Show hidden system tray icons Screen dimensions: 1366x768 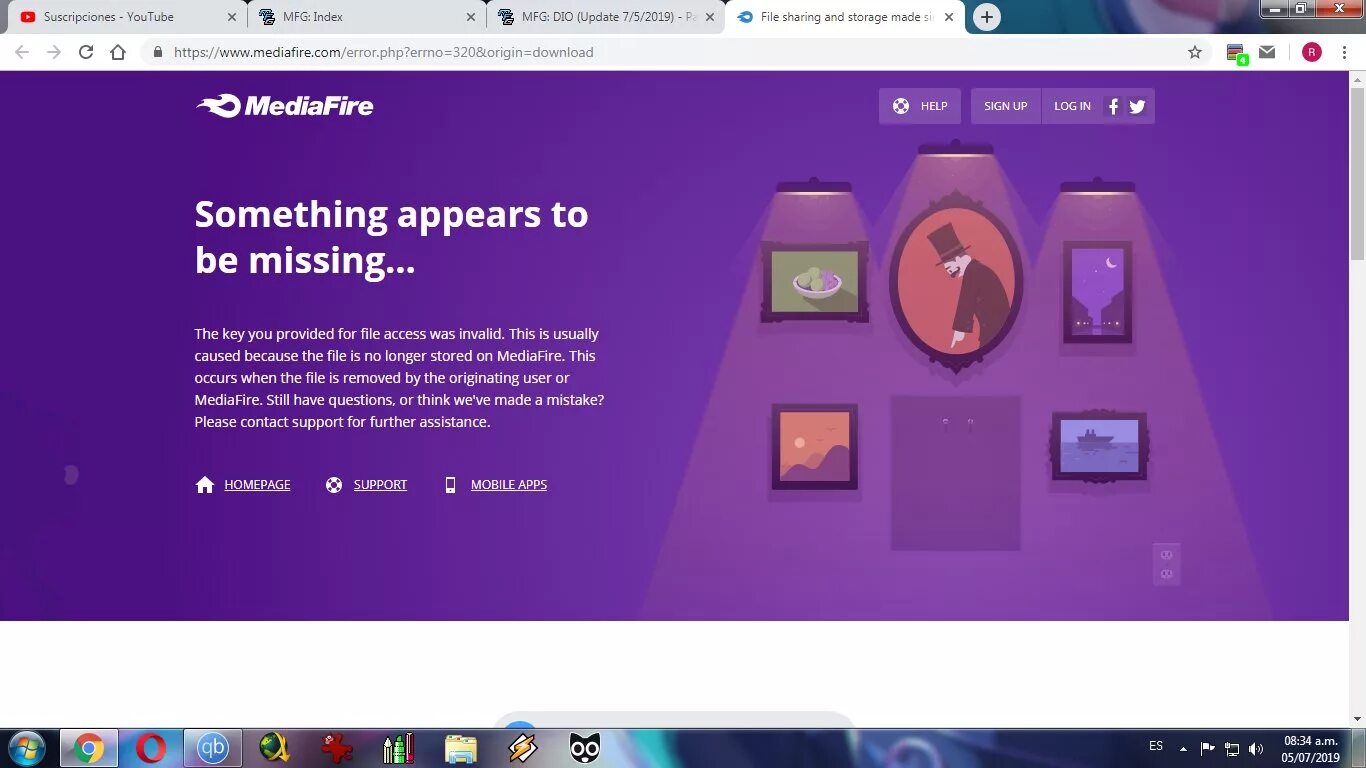point(1184,748)
